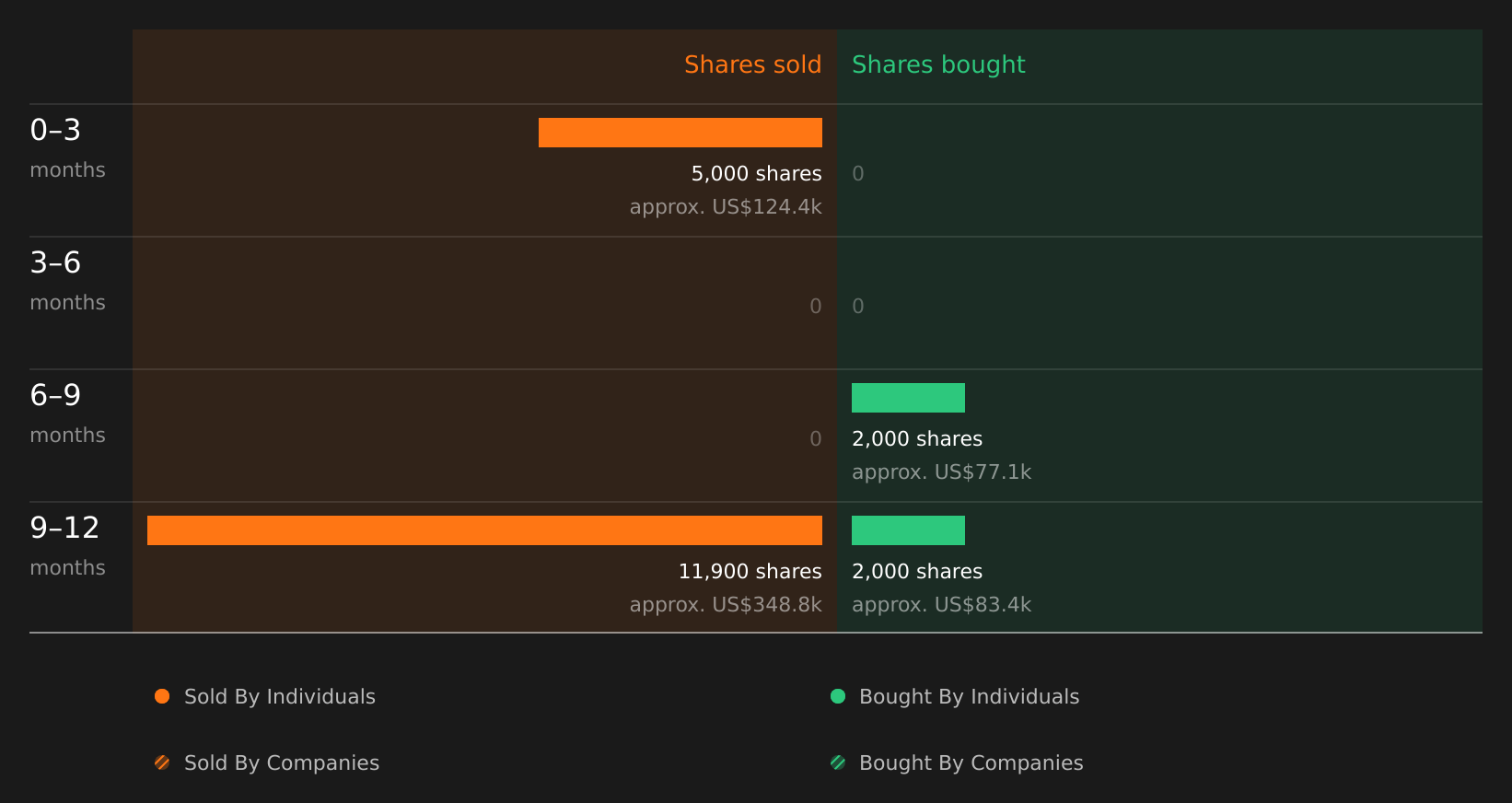Click the approx. US$83.4k amount
This screenshot has width=1512, height=803.
[941, 605]
